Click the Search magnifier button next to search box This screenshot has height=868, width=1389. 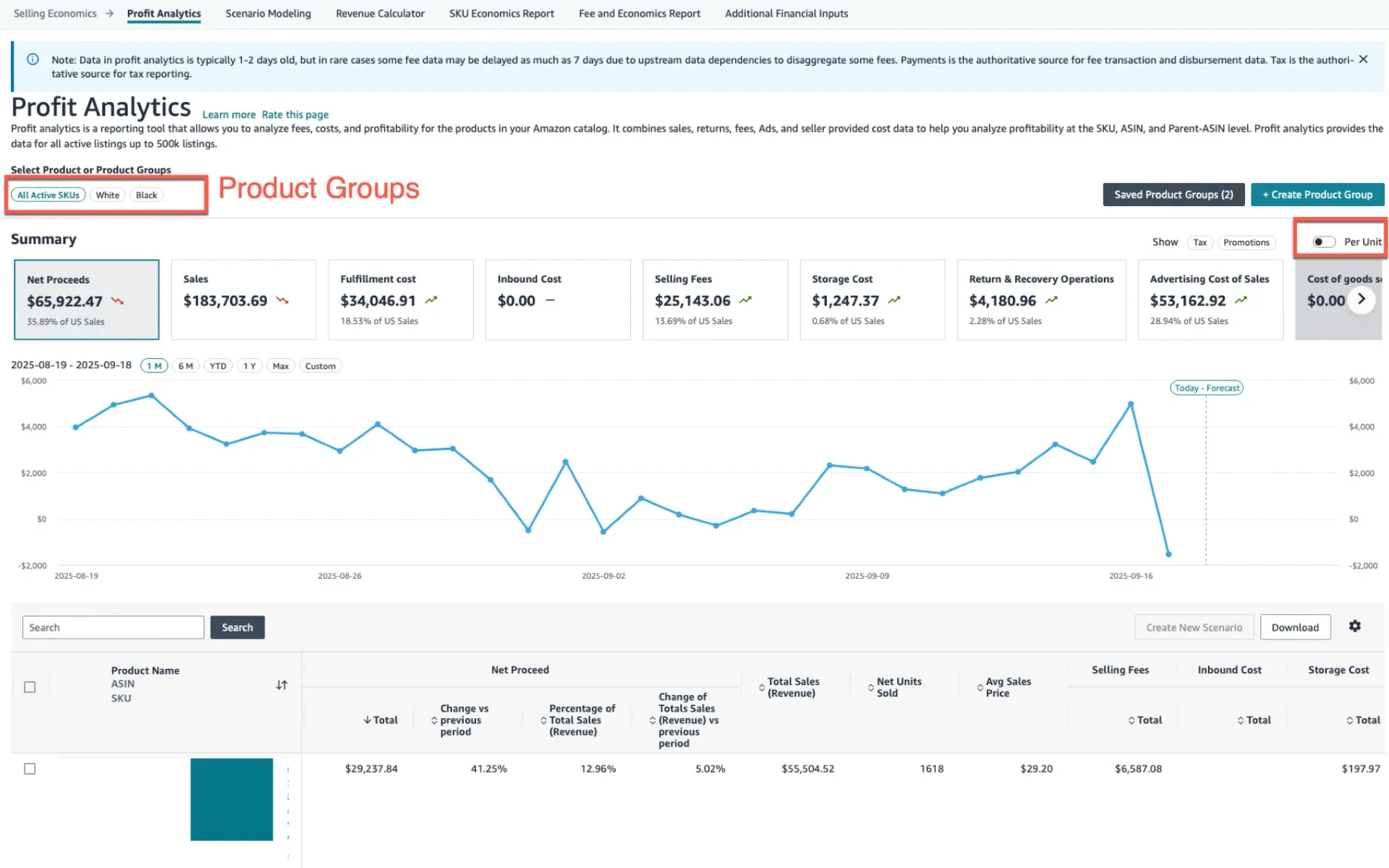click(x=237, y=626)
